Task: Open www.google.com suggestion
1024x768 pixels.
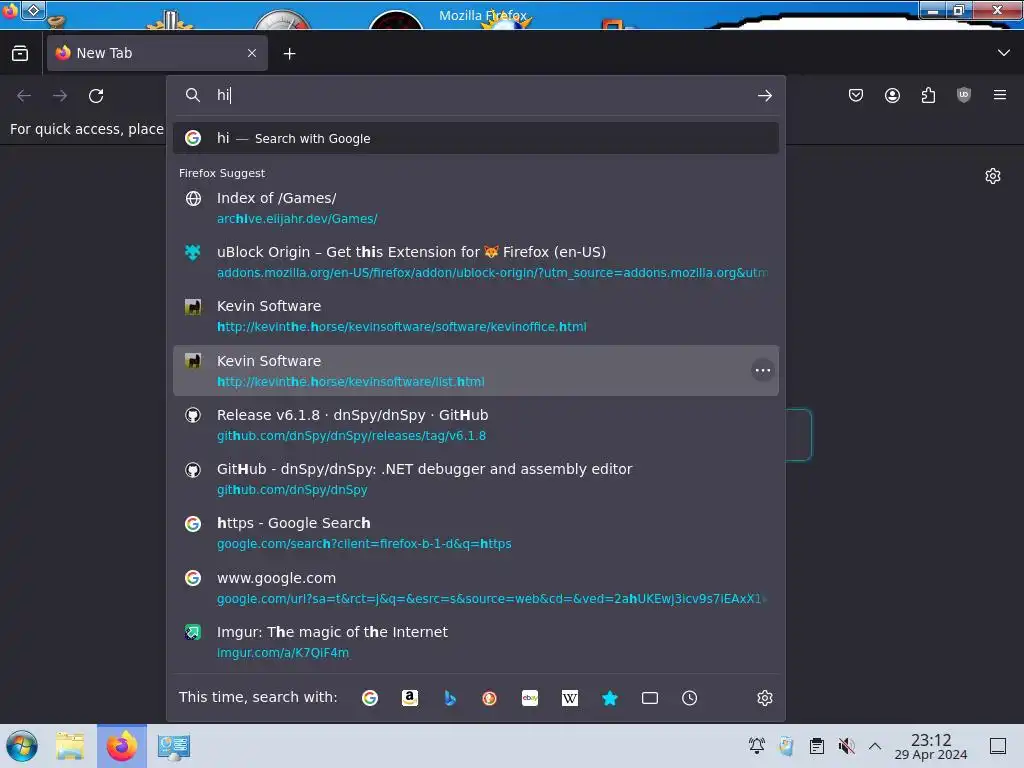Action: click(475, 588)
